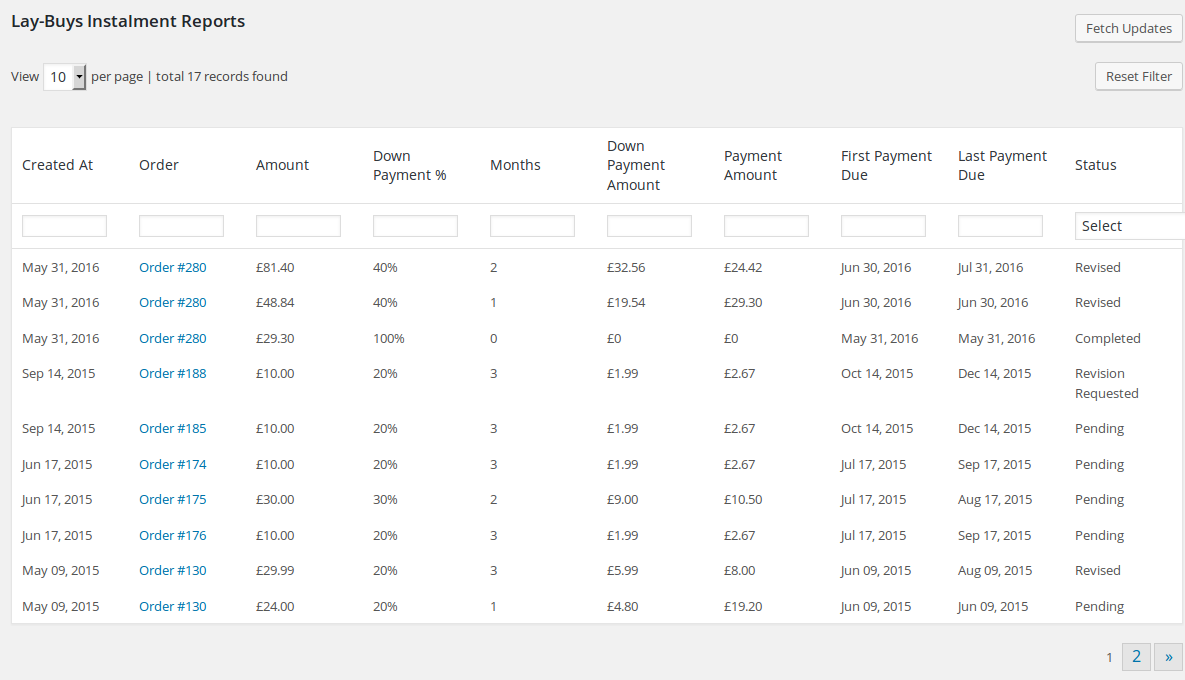The image size is (1185, 680).
Task: Click the £10.50 payment amount cell
Action: pyautogui.click(x=743, y=499)
